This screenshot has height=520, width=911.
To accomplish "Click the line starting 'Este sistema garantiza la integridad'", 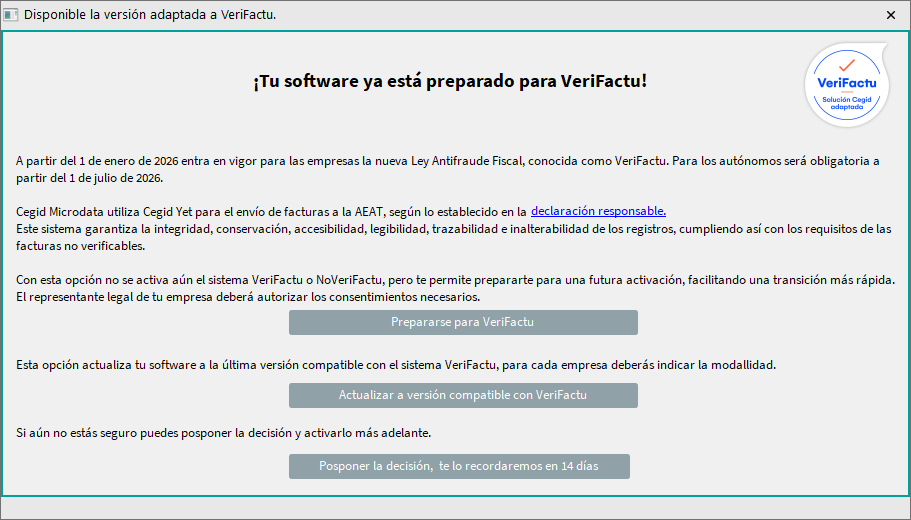I will (x=454, y=238).
